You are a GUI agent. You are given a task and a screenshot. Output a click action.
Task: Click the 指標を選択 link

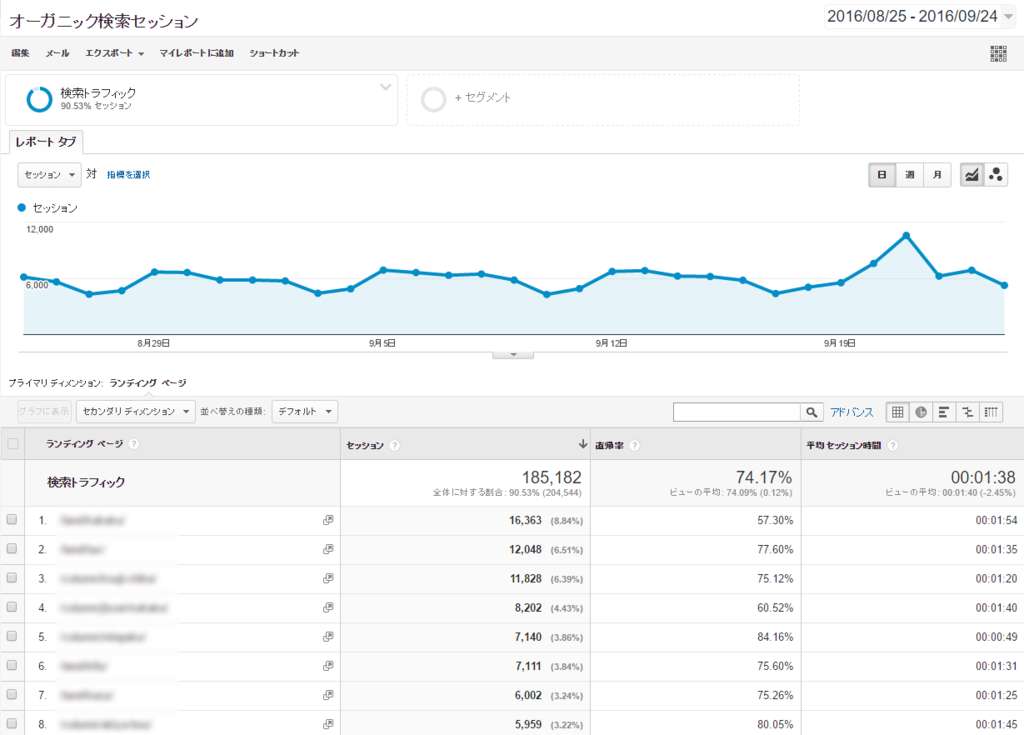[129, 174]
